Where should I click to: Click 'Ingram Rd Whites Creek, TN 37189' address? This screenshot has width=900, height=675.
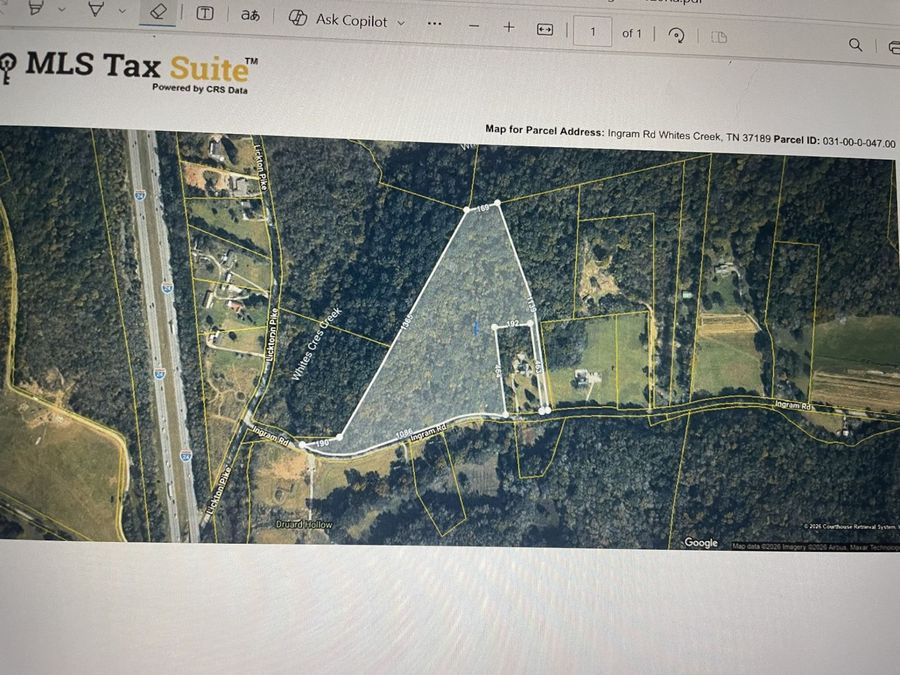[x=689, y=135]
